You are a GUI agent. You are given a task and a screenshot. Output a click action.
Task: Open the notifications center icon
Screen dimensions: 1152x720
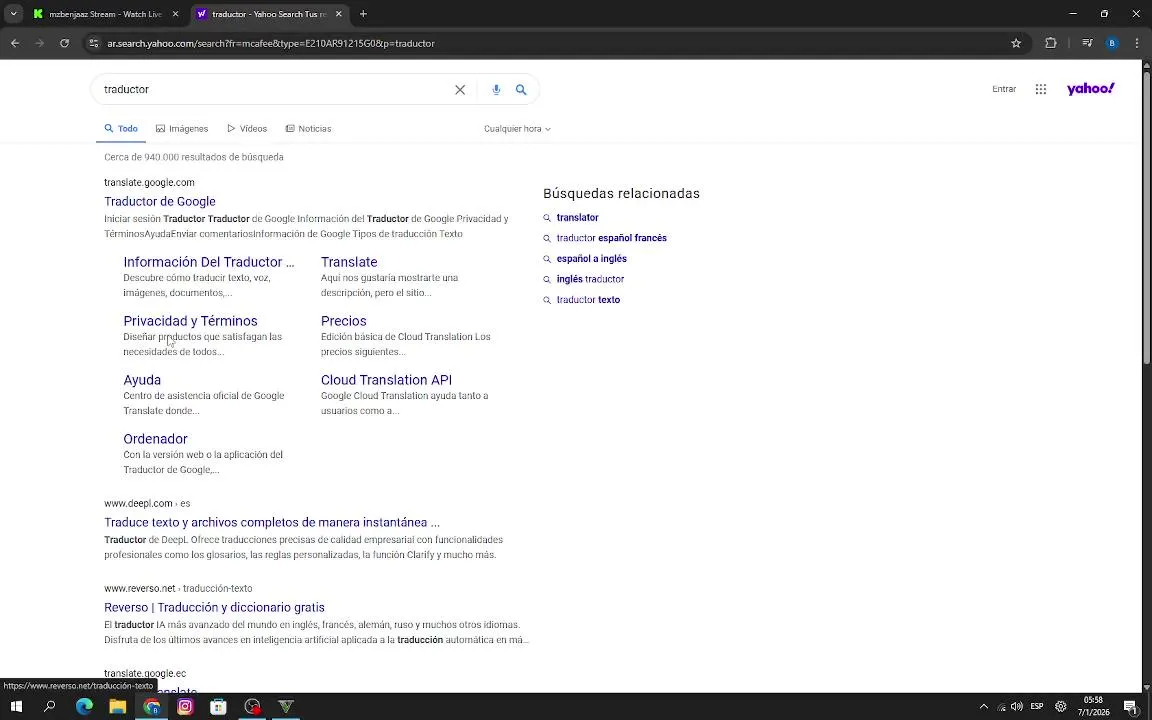click(1131, 707)
